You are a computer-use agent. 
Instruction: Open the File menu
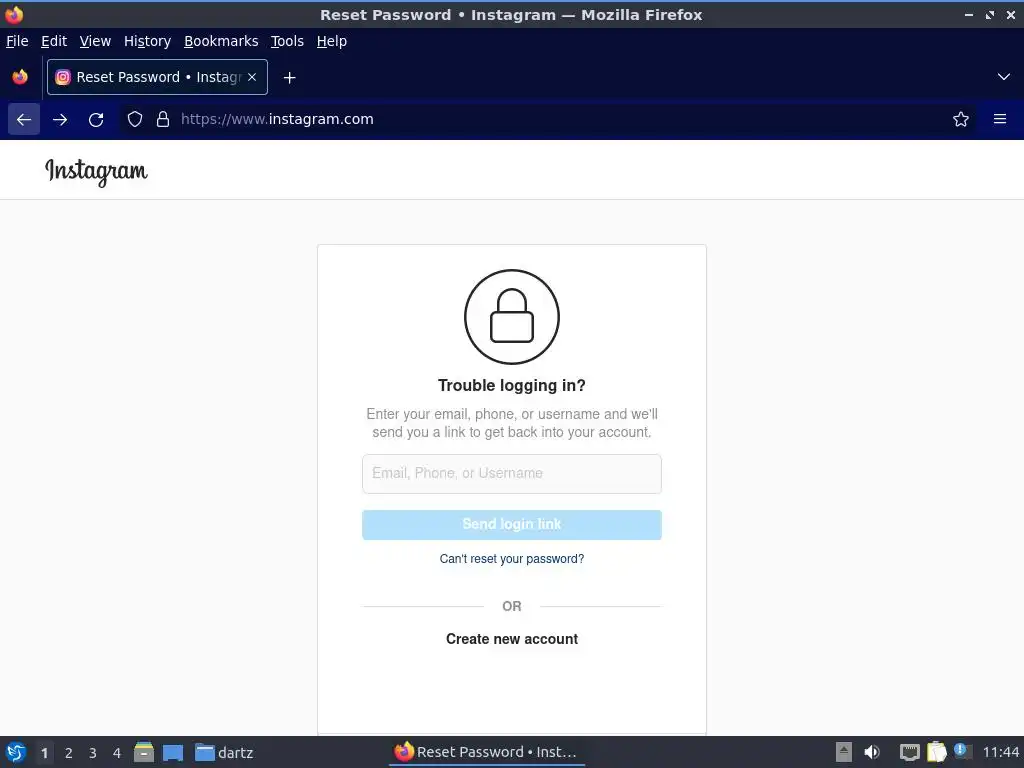(17, 41)
